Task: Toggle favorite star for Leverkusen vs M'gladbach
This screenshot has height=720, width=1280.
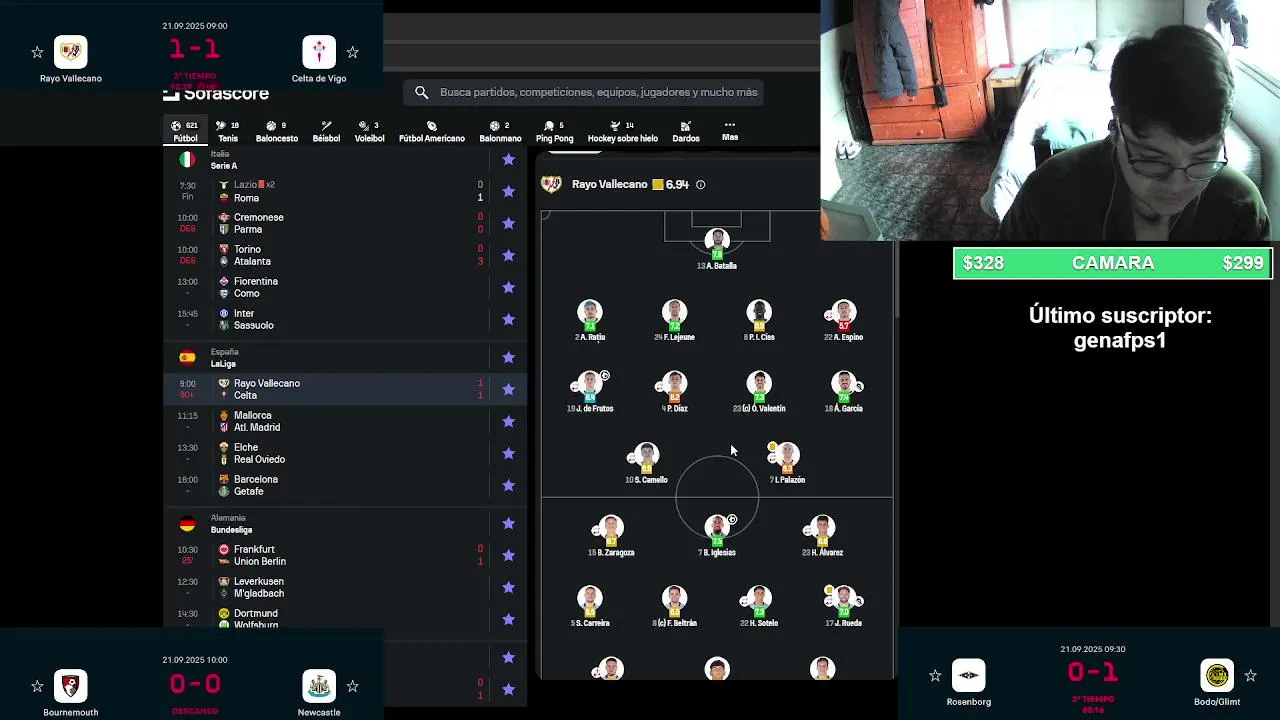Action: coord(509,587)
